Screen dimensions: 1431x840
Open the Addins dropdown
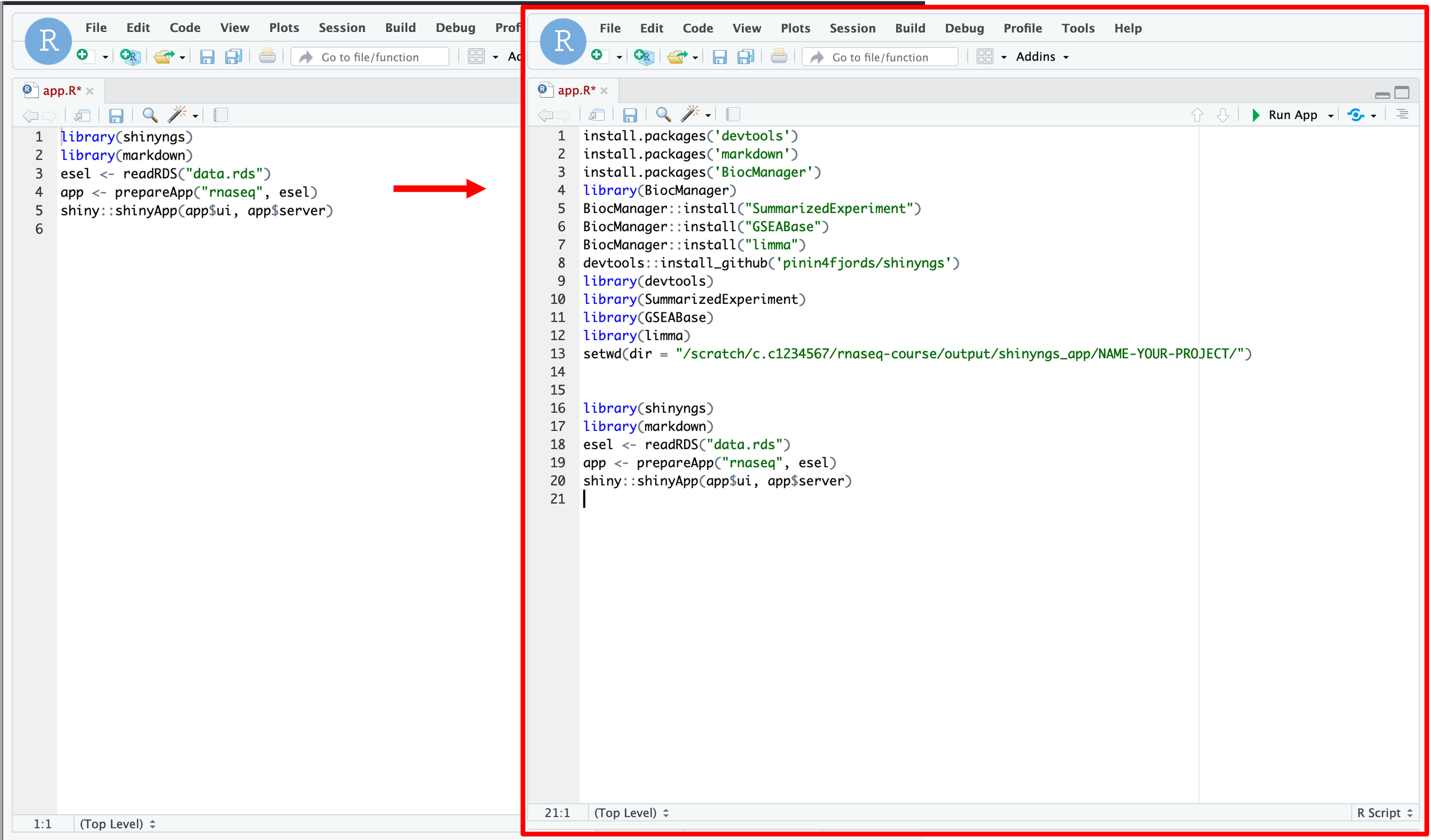click(x=1042, y=56)
